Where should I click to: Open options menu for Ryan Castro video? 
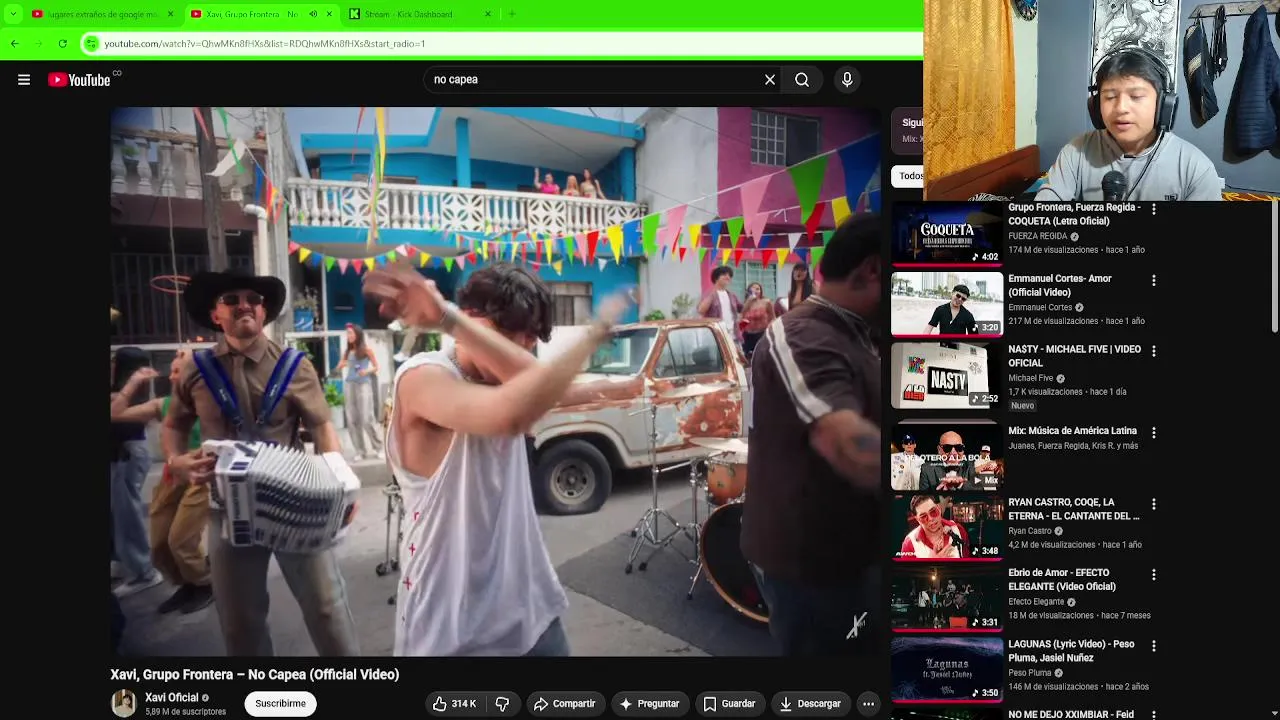1154,504
